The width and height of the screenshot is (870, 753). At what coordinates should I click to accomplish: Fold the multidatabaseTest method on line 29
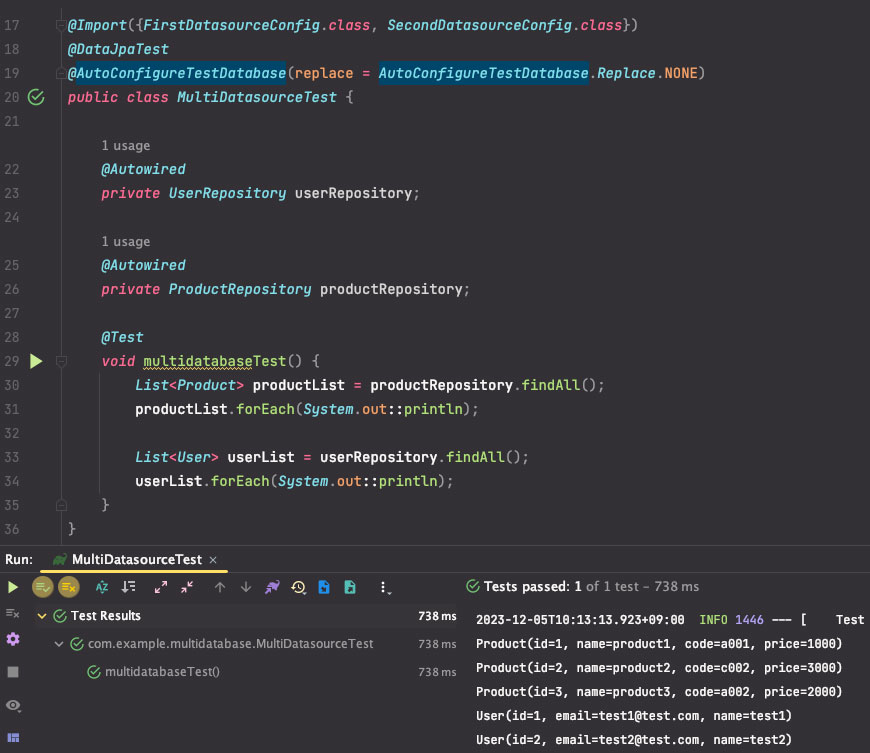61,361
